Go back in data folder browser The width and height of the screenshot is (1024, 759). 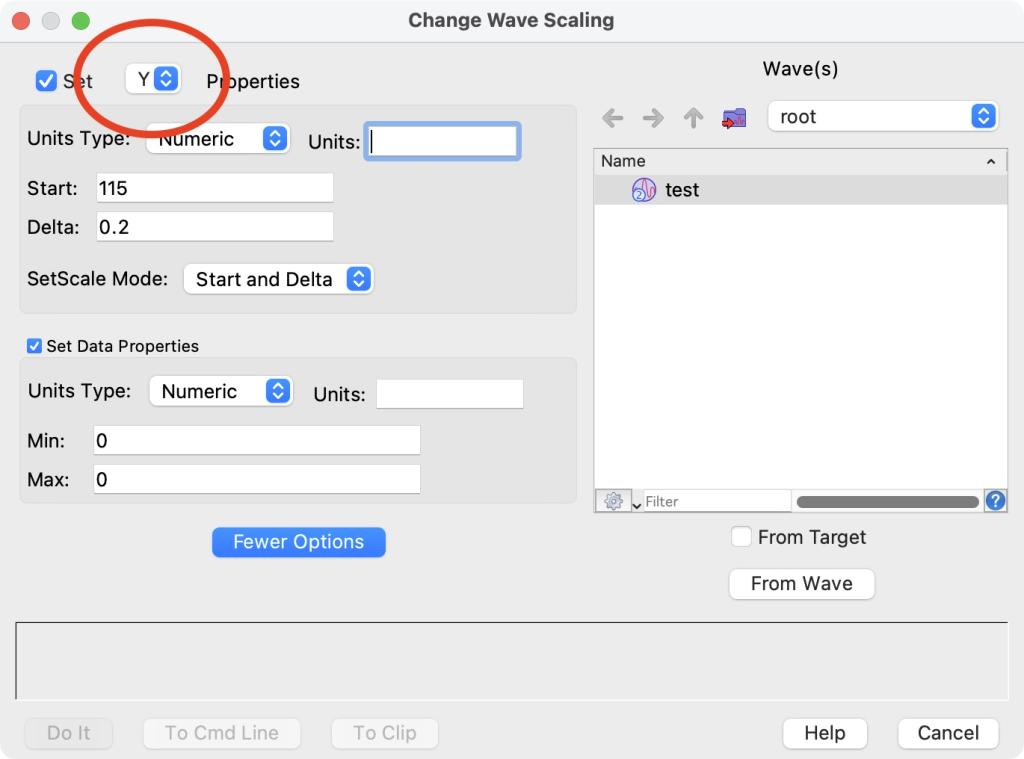pos(613,118)
